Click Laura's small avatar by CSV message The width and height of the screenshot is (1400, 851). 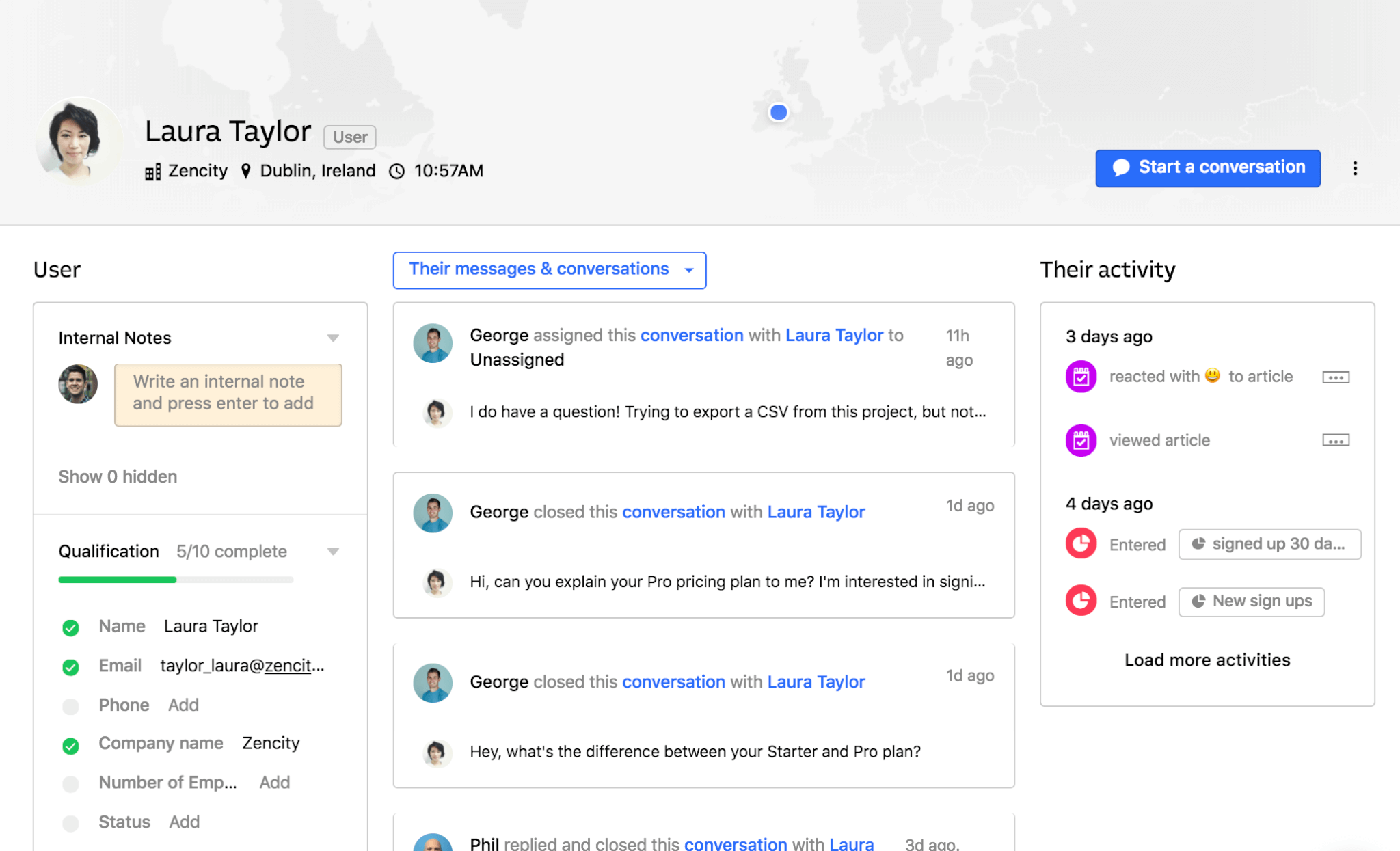point(435,412)
